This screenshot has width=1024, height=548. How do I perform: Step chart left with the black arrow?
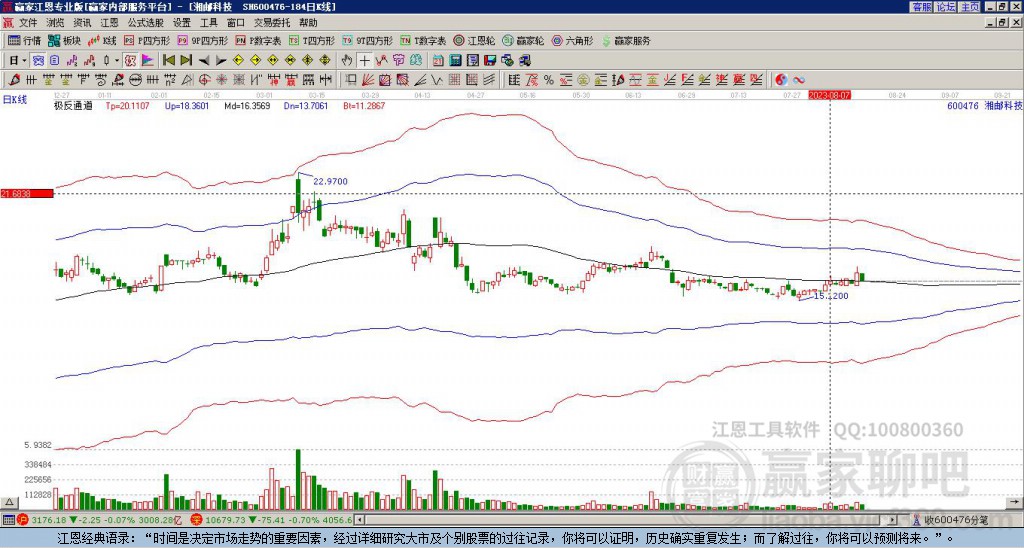pyautogui.click(x=204, y=61)
